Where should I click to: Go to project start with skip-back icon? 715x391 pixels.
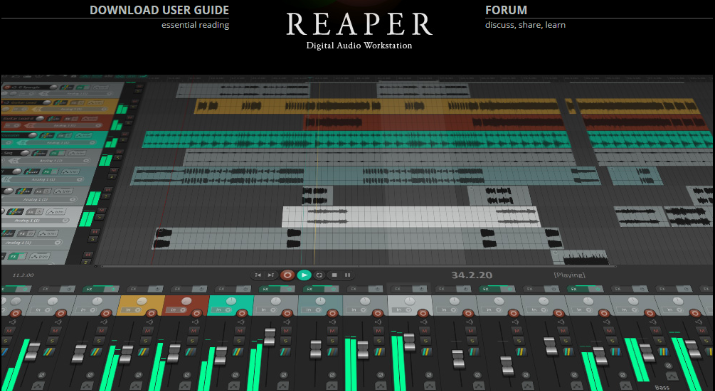258,275
